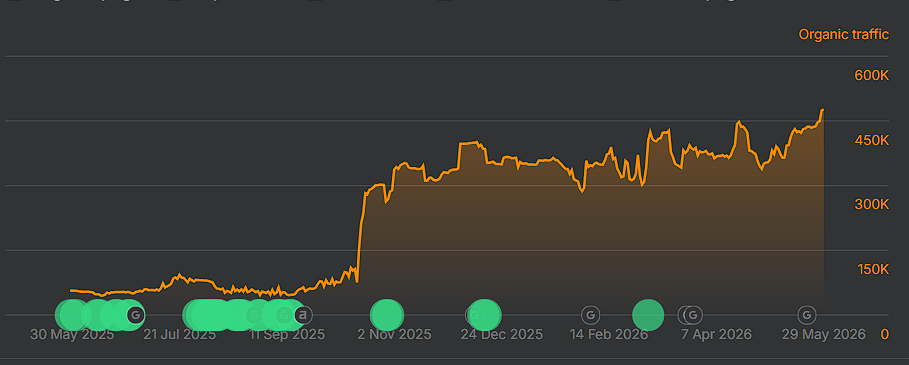Click the 2 Nov 2025 date label
909x365 pixels.
click(394, 335)
